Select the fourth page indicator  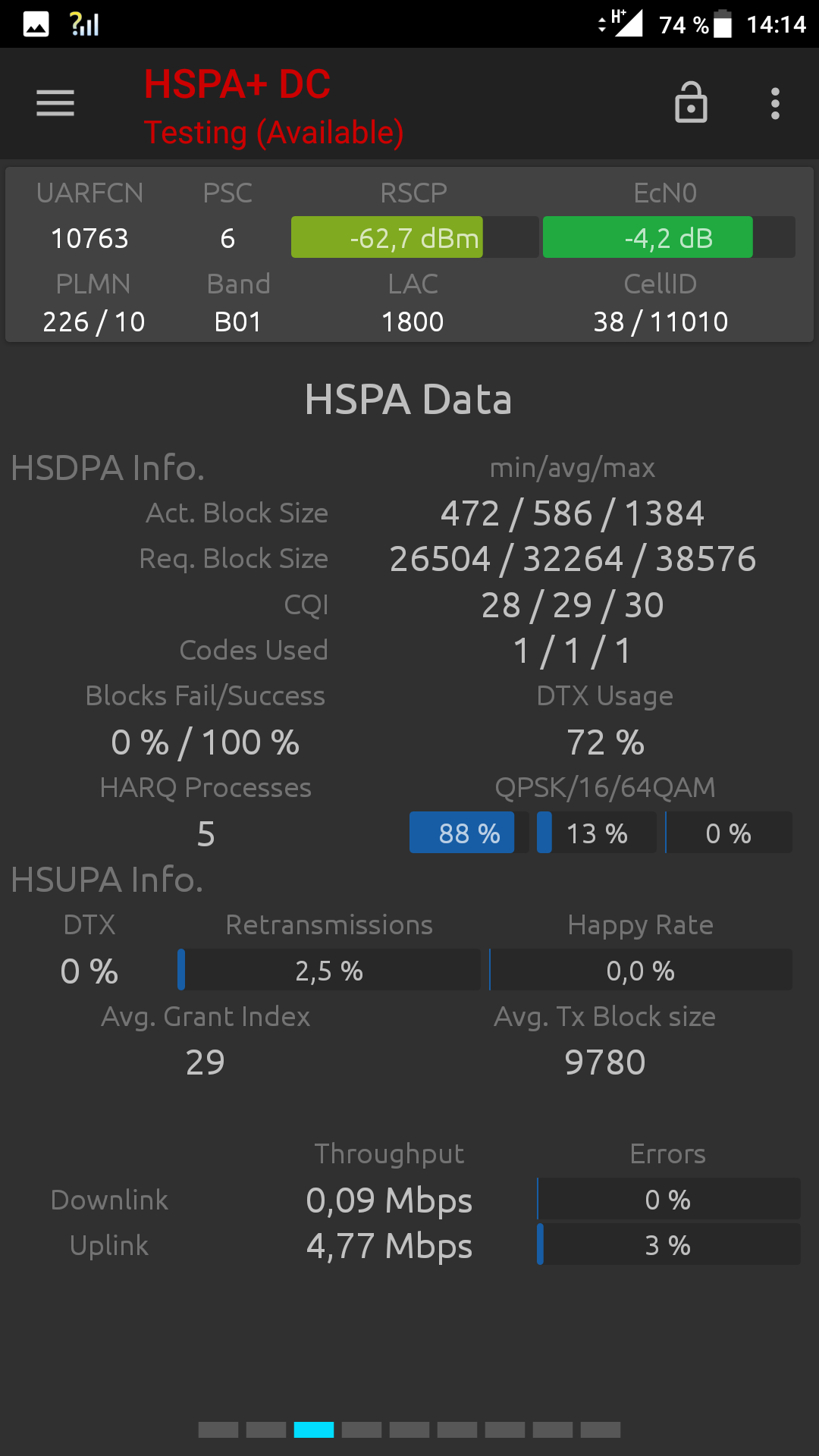click(x=362, y=1429)
